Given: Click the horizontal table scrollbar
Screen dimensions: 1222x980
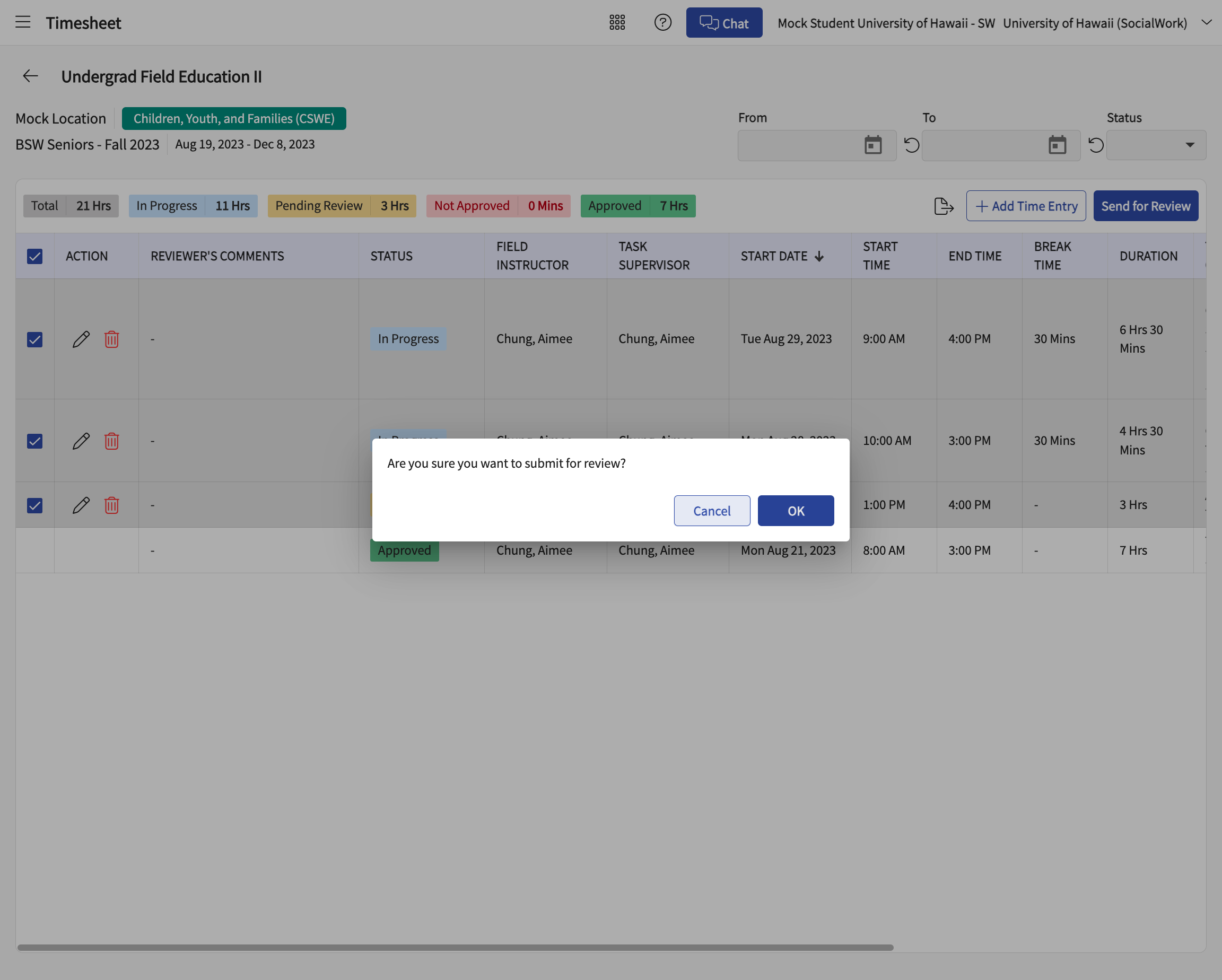Looking at the screenshot, I should point(455,947).
